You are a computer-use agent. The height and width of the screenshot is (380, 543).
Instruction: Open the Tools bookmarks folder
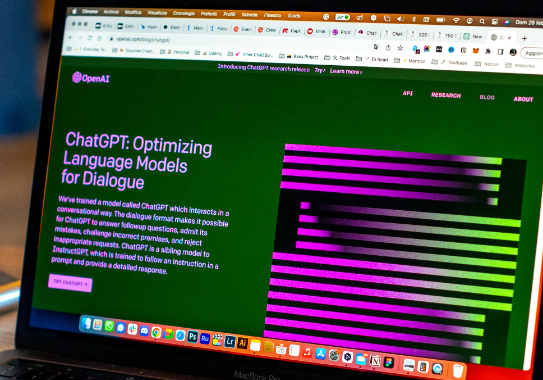pos(337,58)
